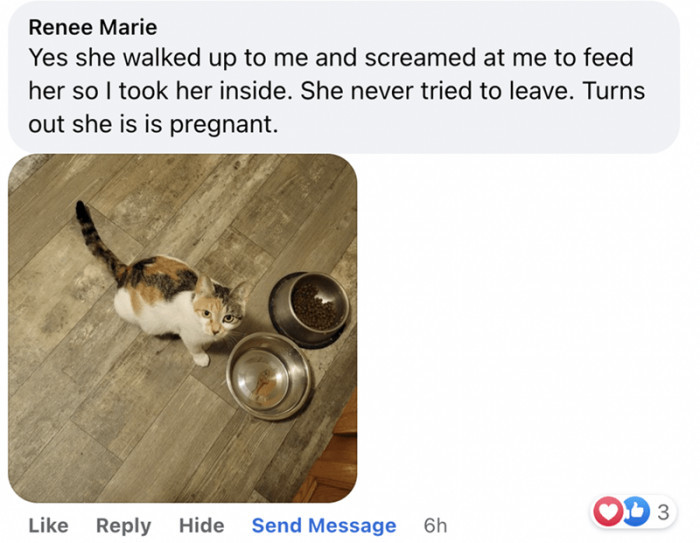Click the red heart reaction icon
The width and height of the screenshot is (700, 543).
pyautogui.click(x=608, y=511)
